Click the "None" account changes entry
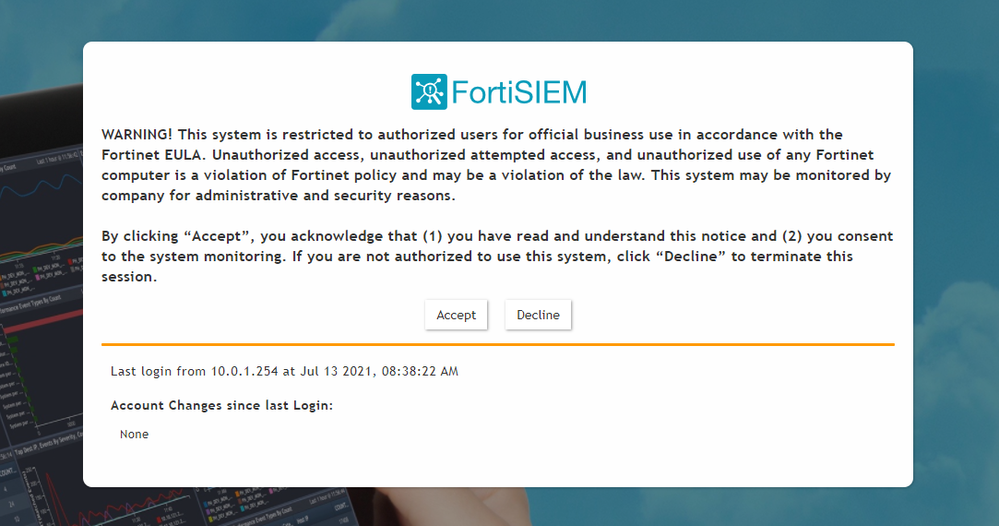Image resolution: width=999 pixels, height=526 pixels. pyautogui.click(x=134, y=434)
